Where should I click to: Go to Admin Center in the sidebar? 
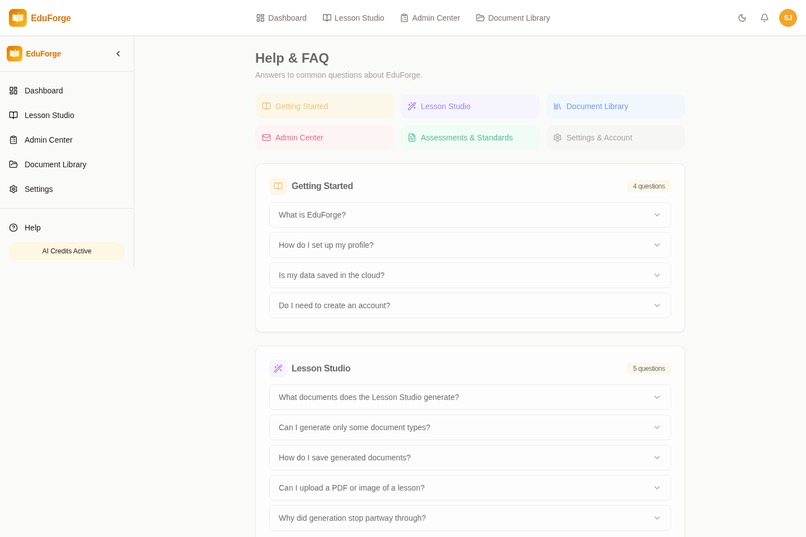67,140
